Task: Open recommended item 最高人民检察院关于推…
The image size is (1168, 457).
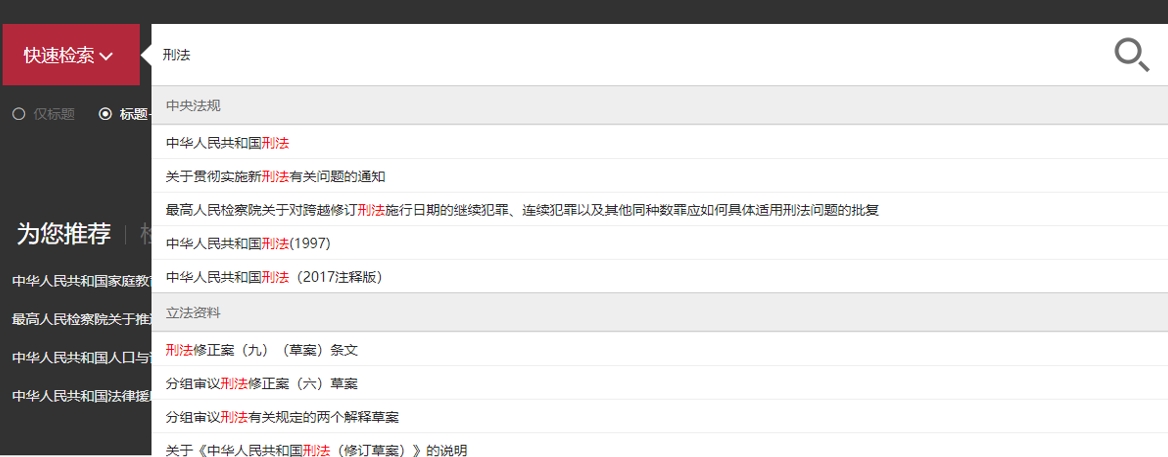Action: point(81,319)
